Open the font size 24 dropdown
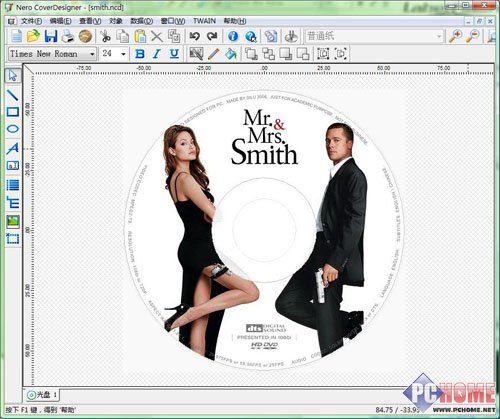The width and height of the screenshot is (500, 419). point(123,54)
